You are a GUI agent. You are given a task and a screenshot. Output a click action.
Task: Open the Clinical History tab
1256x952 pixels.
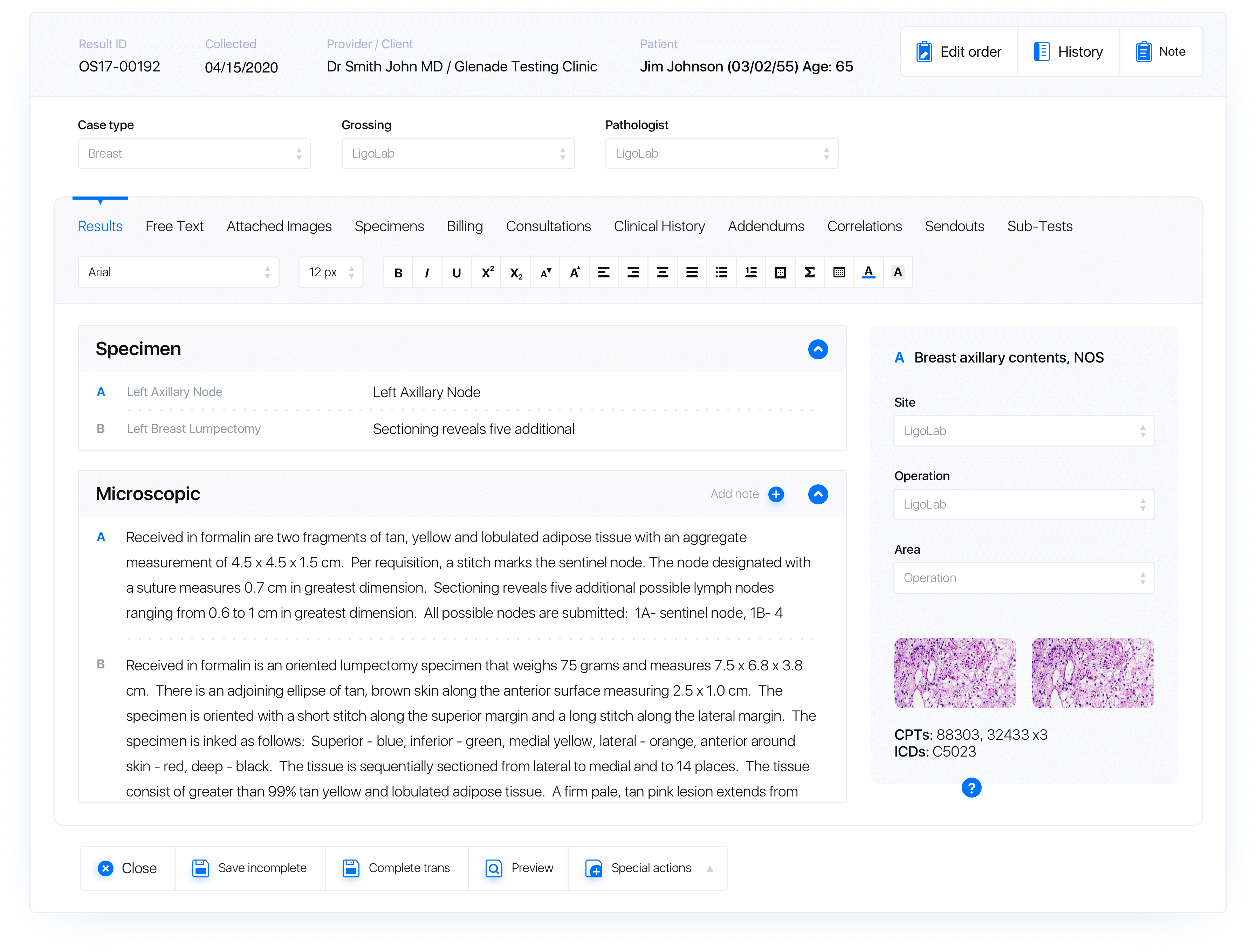(x=659, y=227)
